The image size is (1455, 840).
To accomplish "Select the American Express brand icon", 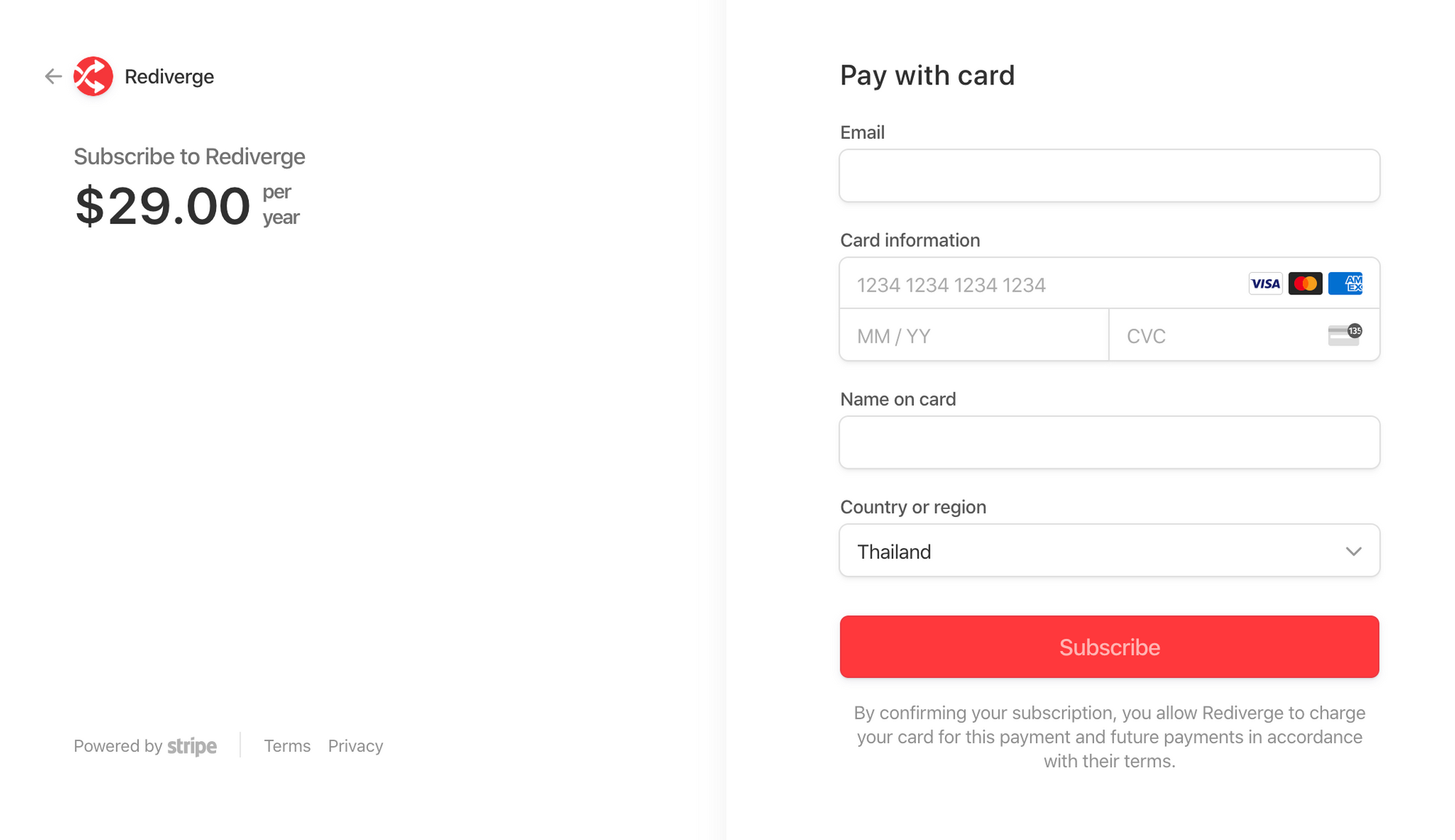I will (1347, 284).
